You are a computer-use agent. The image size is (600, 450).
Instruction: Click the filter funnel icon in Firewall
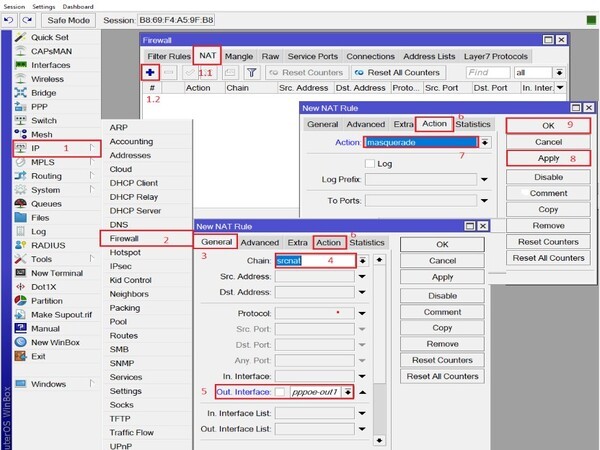pyautogui.click(x=251, y=72)
